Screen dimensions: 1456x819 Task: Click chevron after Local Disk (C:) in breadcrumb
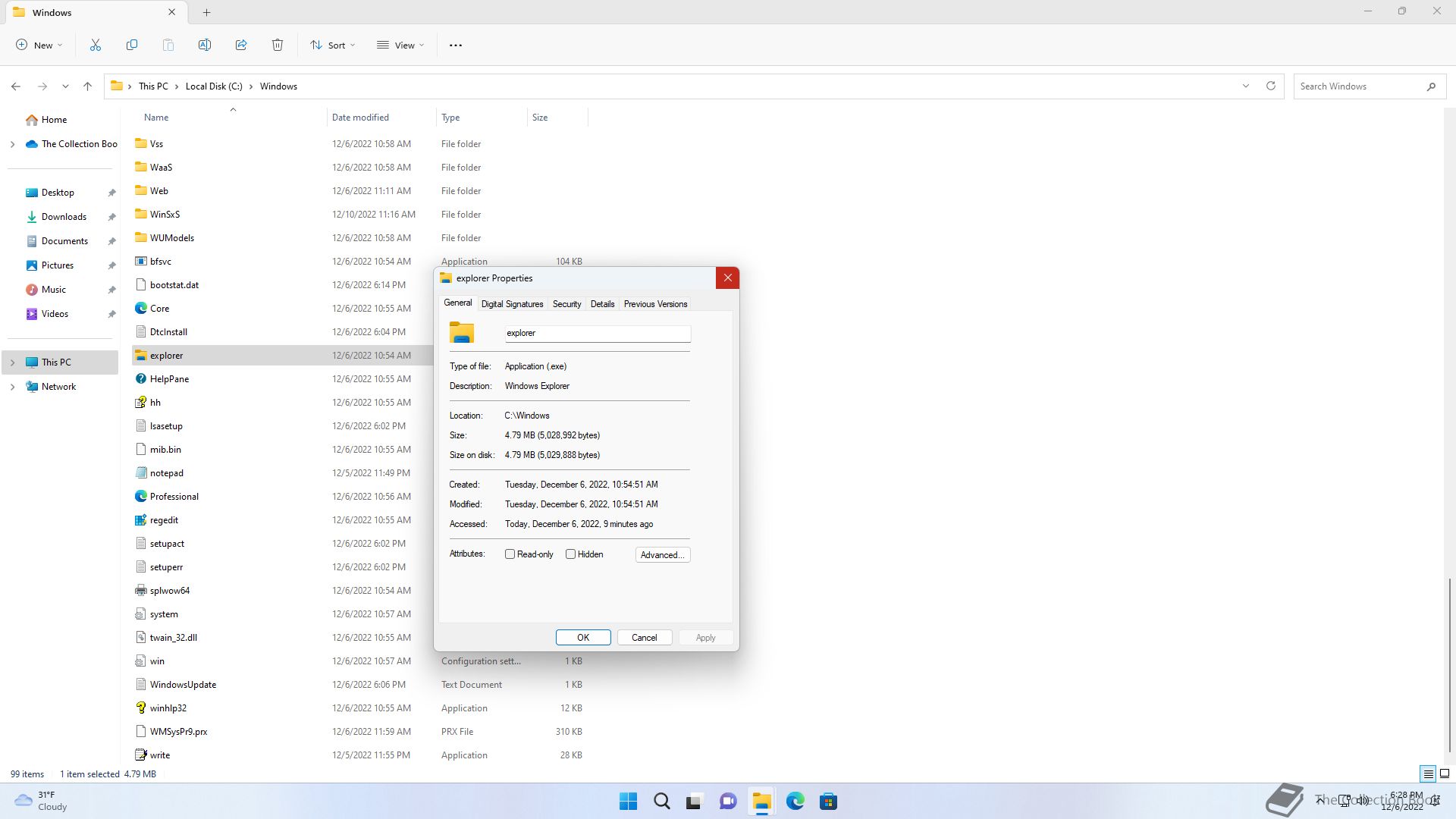click(251, 86)
